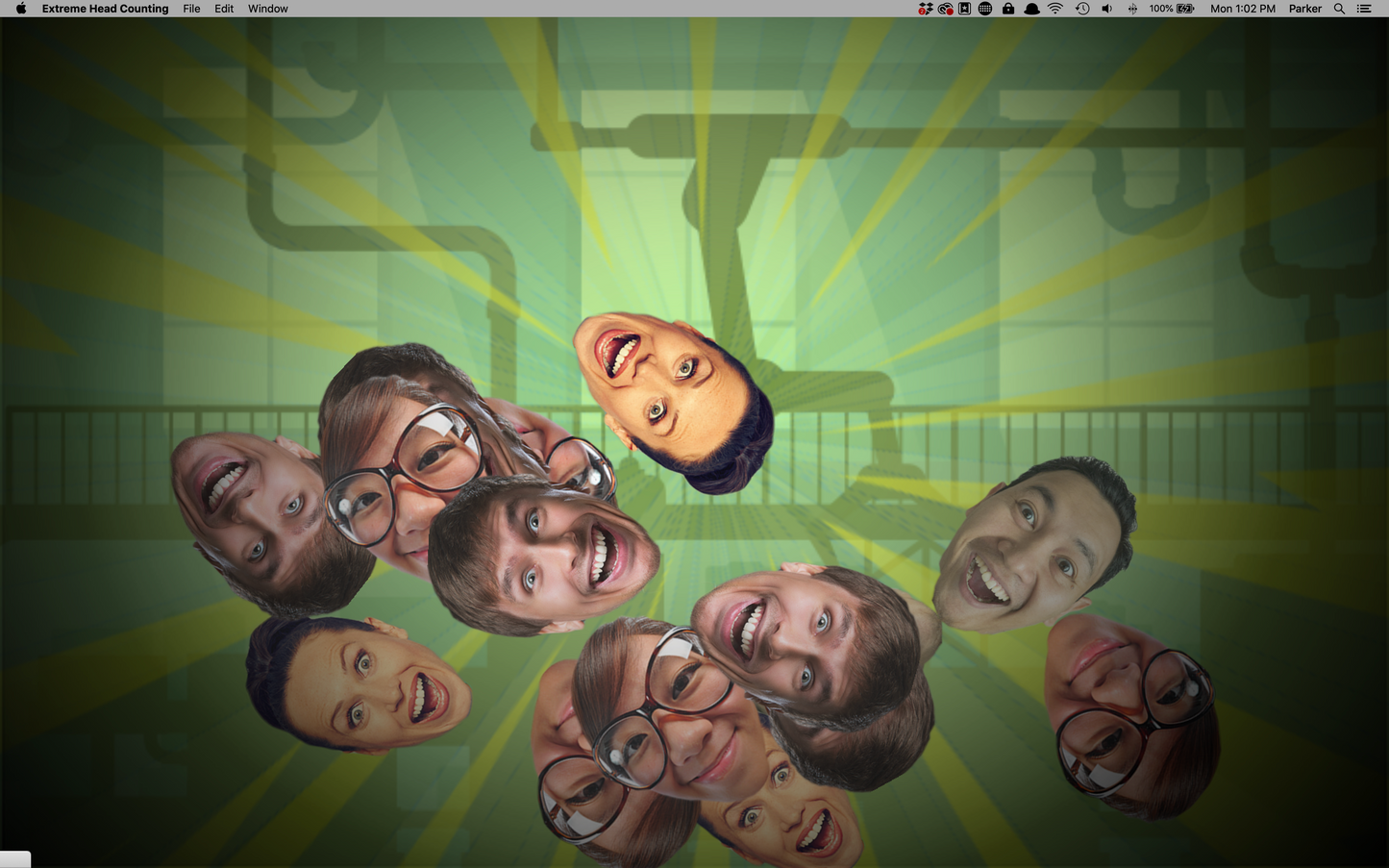Viewport: 1389px width, 868px height.
Task: Click the Mon 1:02 PM clock
Action: (x=1243, y=9)
